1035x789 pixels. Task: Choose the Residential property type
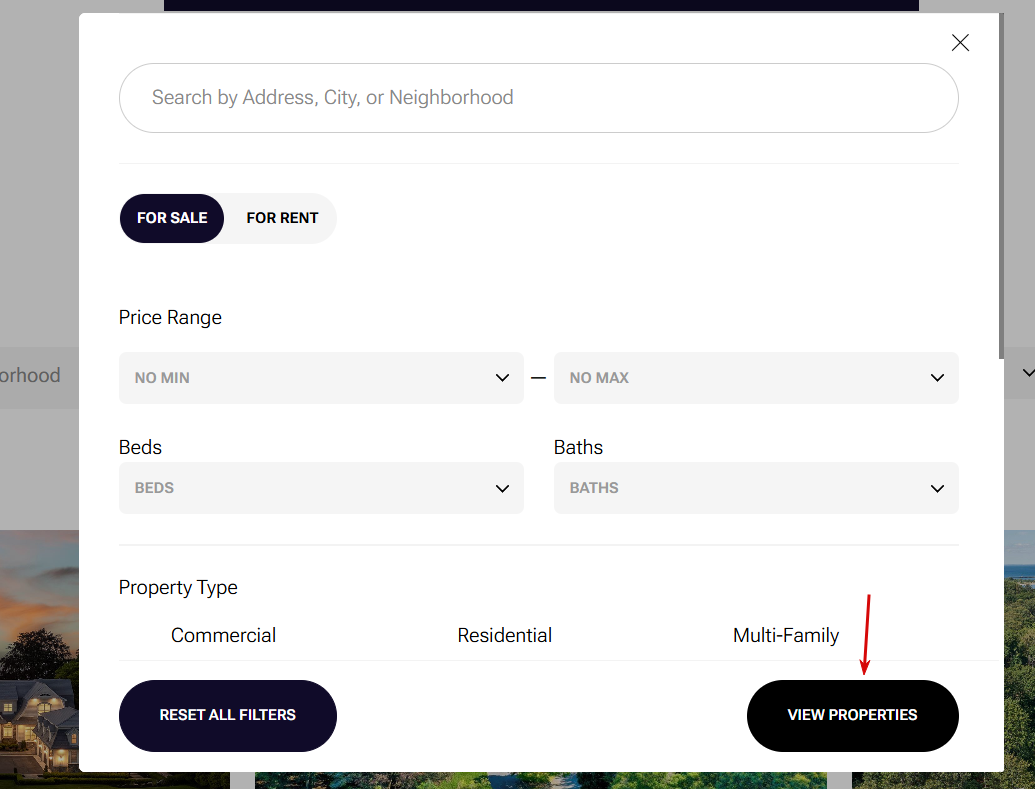tap(504, 635)
